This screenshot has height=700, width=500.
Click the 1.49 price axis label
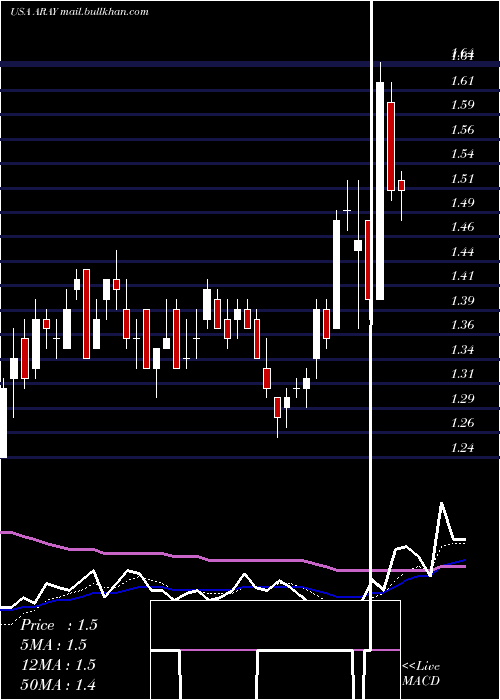coord(462,203)
